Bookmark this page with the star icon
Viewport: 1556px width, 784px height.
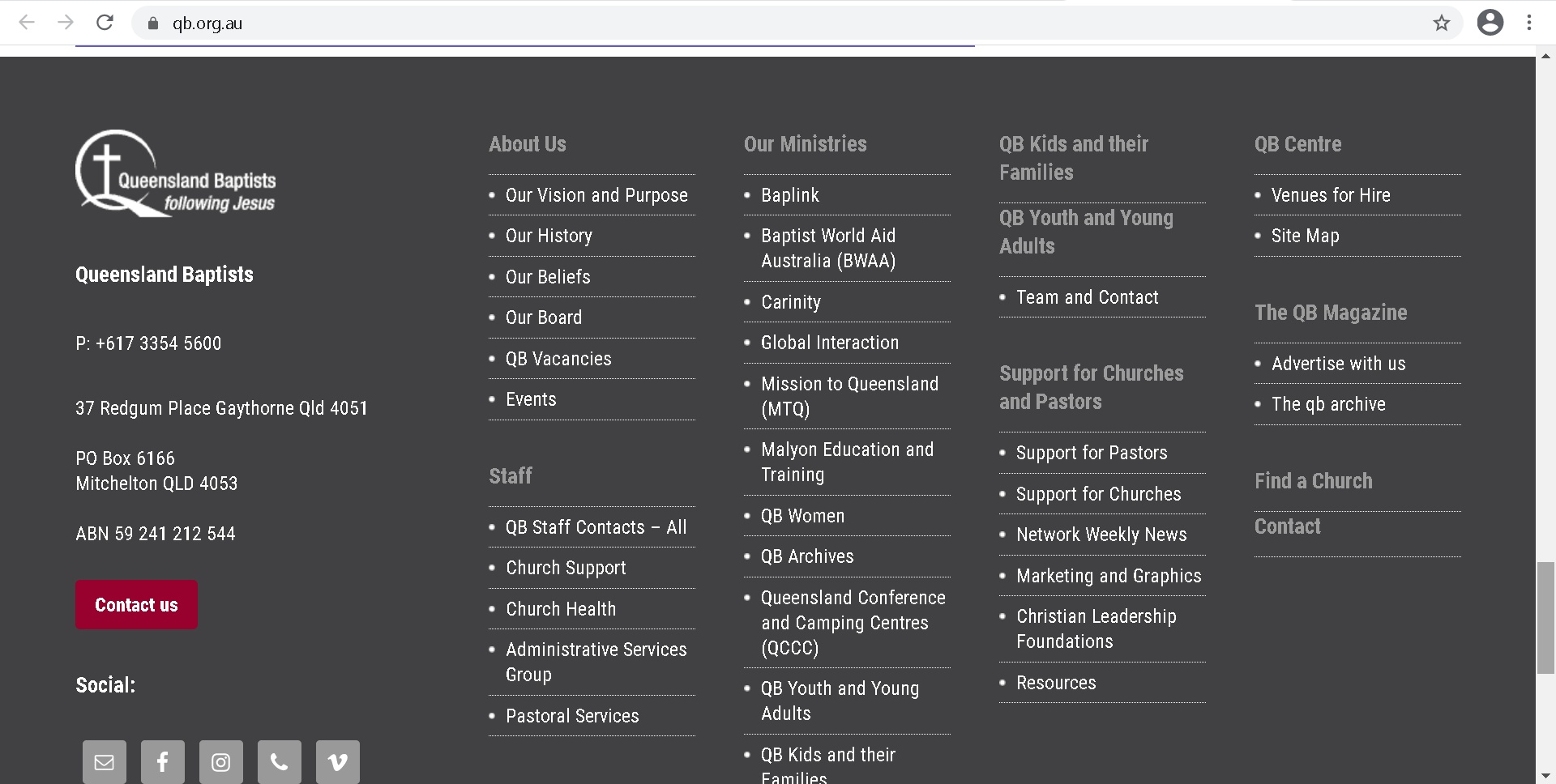1441,23
